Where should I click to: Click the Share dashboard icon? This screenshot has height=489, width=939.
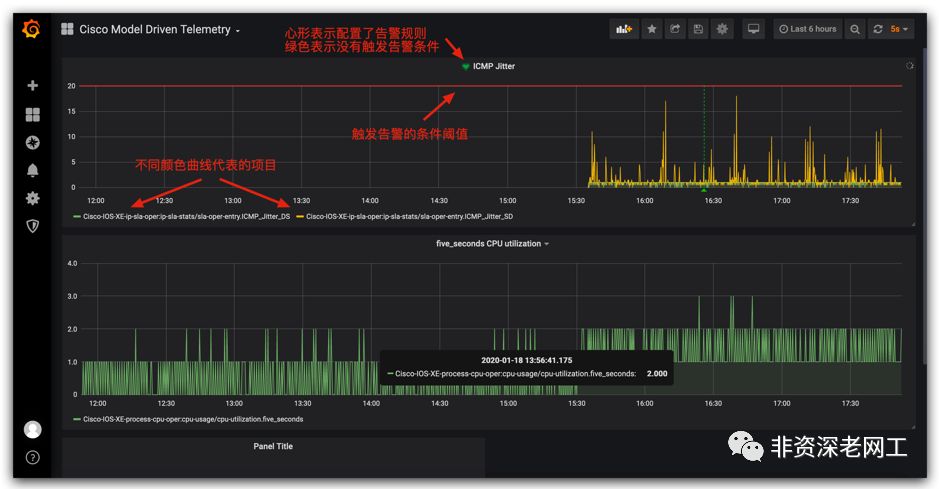point(675,29)
